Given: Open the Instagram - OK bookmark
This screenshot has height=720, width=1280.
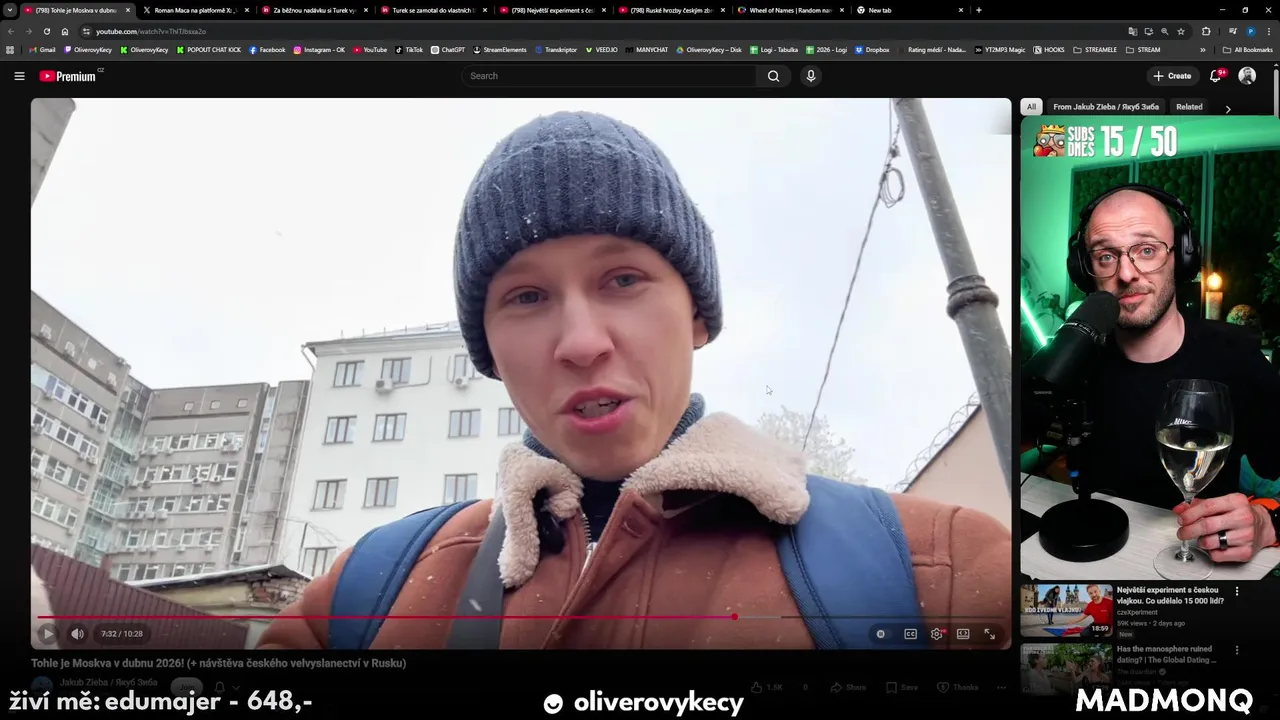Looking at the screenshot, I should click(x=319, y=50).
